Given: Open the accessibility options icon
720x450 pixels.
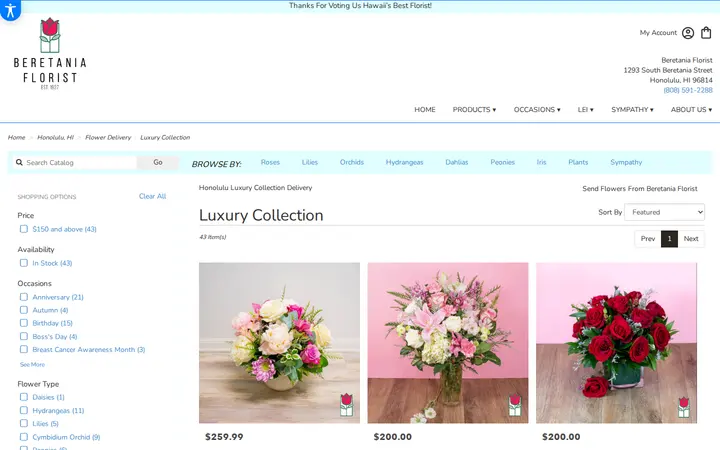Looking at the screenshot, I should 10,9.
